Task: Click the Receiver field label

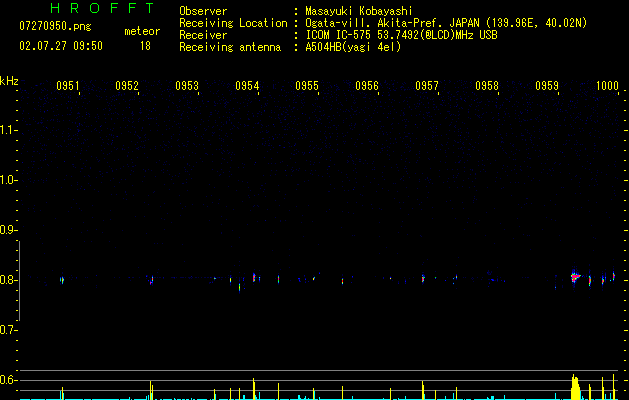Action: pyautogui.click(x=203, y=35)
